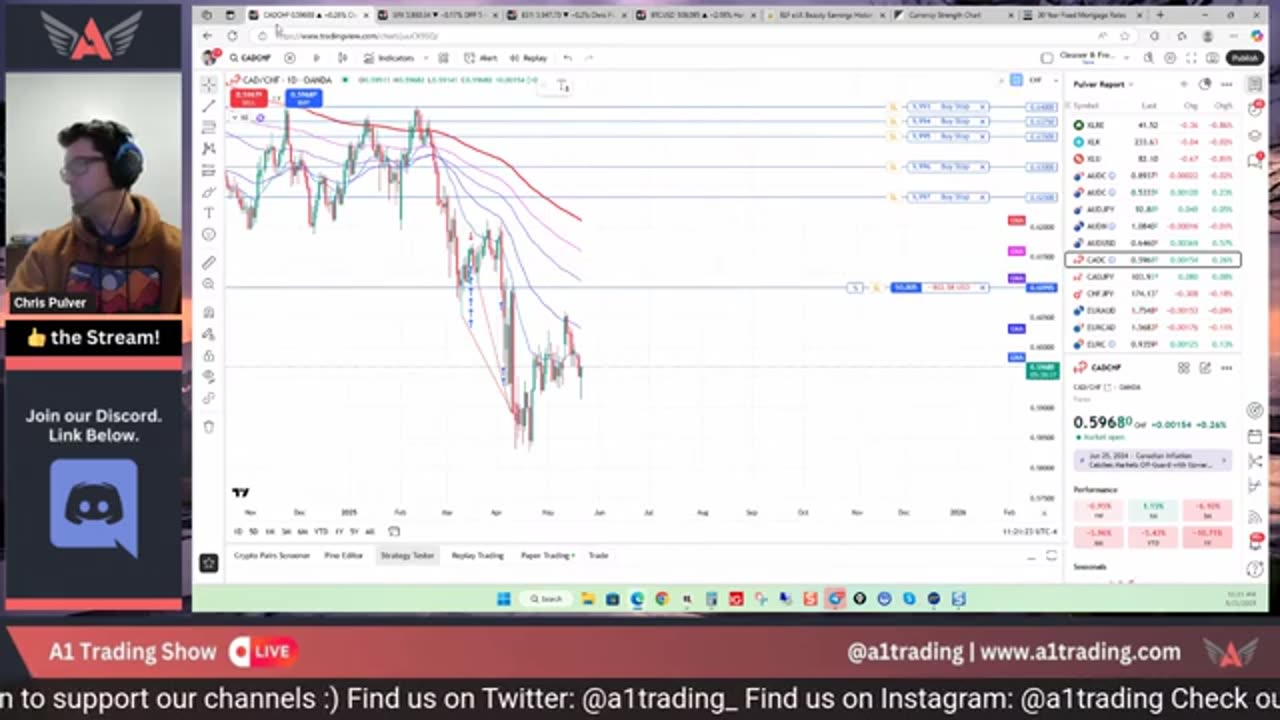Open the chart settings gear icon
Image resolution: width=1280 pixels, height=720 pixels.
click(x=1170, y=58)
